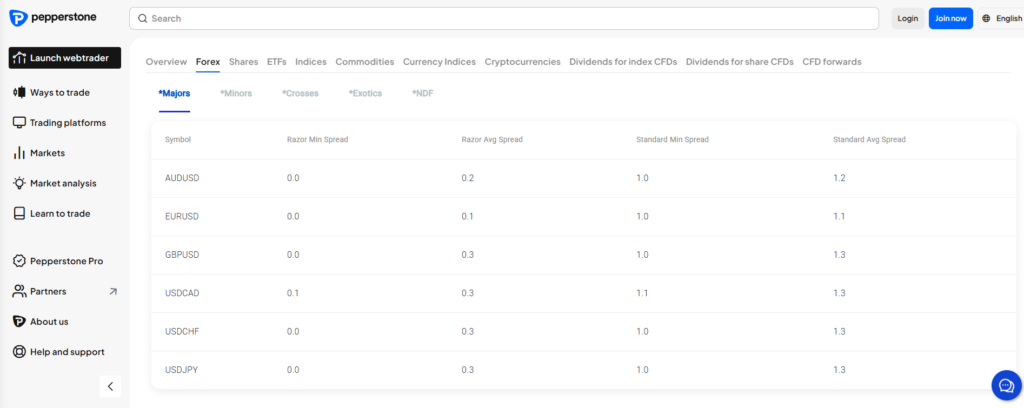Select the Cryptocurrencies tab
1024x408 pixels.
point(522,62)
